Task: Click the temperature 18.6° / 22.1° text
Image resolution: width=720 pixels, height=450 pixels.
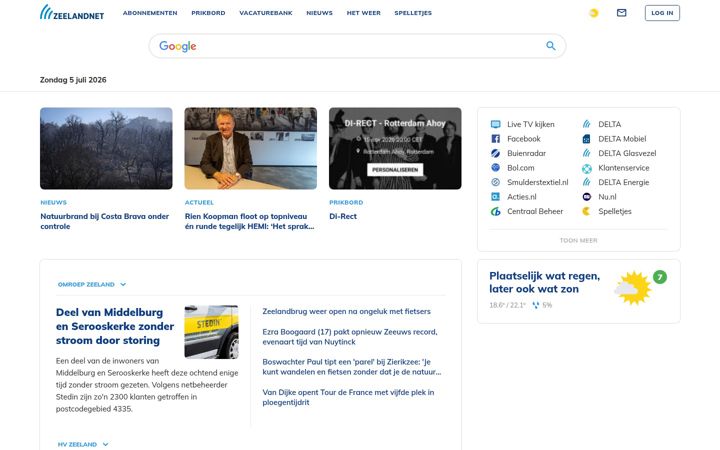Action: point(507,305)
